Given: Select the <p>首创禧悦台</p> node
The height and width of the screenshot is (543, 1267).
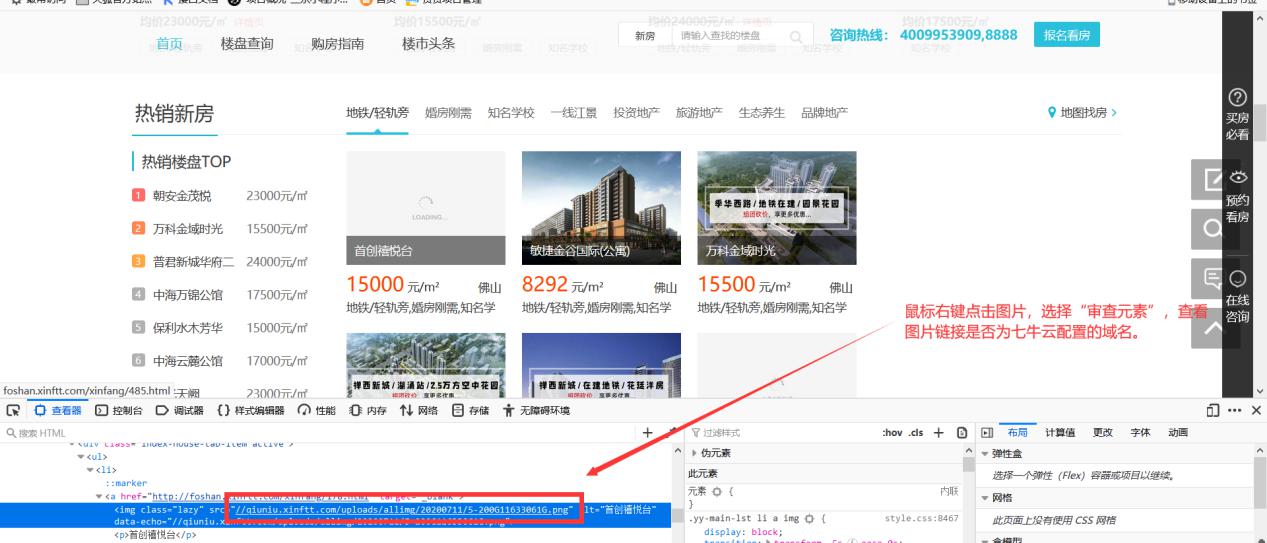Looking at the screenshot, I should tap(153, 535).
